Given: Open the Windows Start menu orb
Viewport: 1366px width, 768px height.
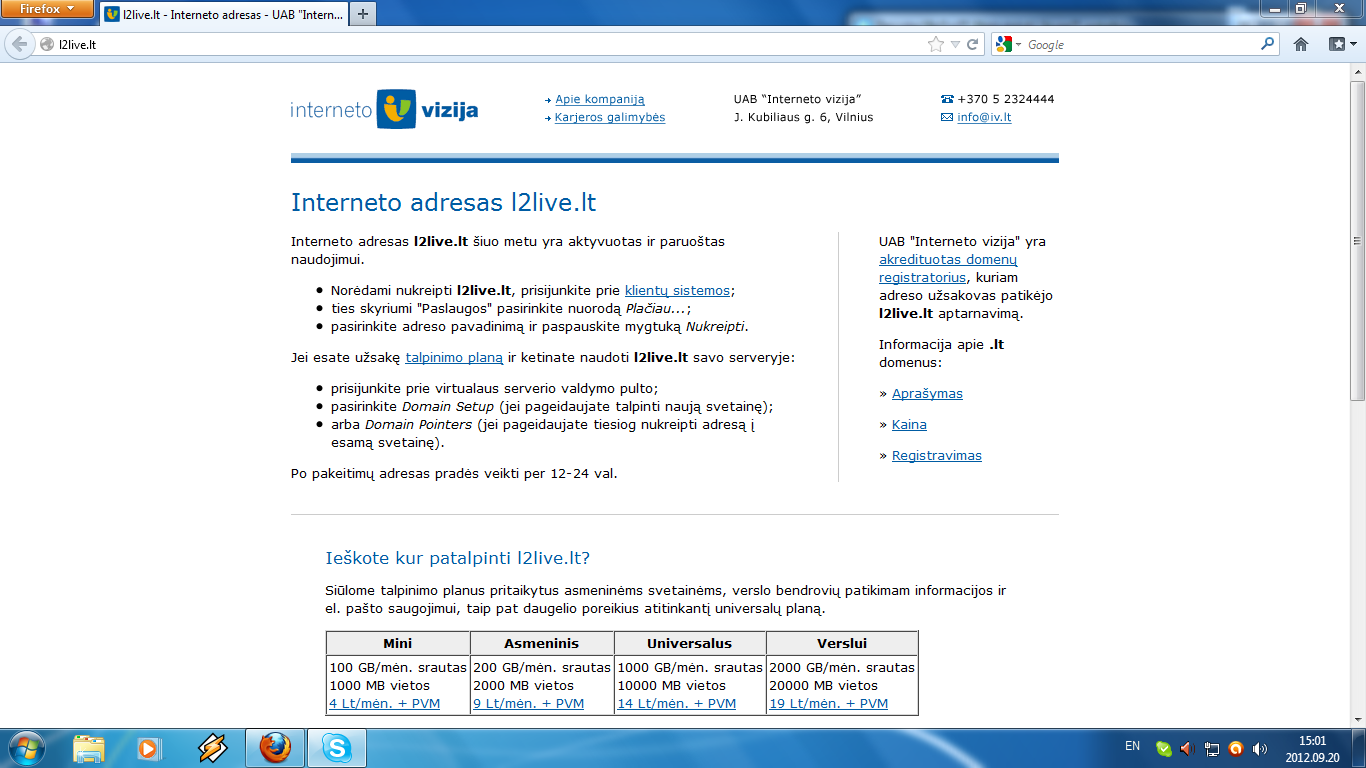Looking at the screenshot, I should tap(25, 748).
